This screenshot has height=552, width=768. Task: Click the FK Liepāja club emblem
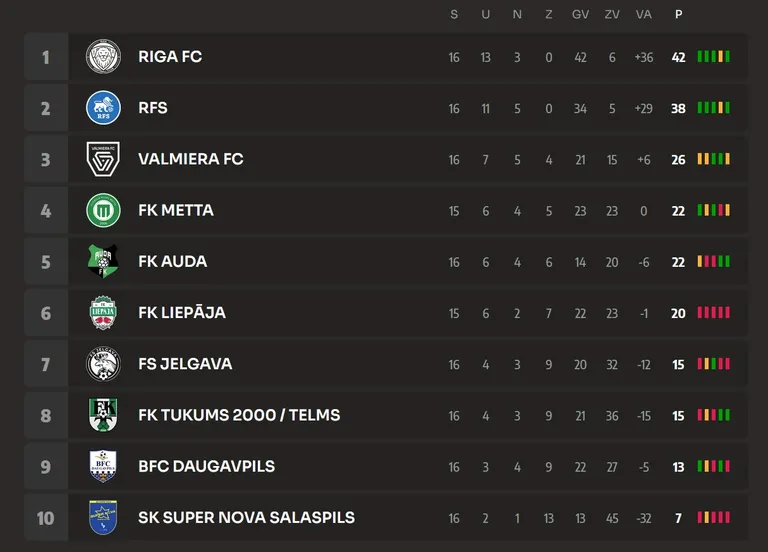[x=103, y=312]
